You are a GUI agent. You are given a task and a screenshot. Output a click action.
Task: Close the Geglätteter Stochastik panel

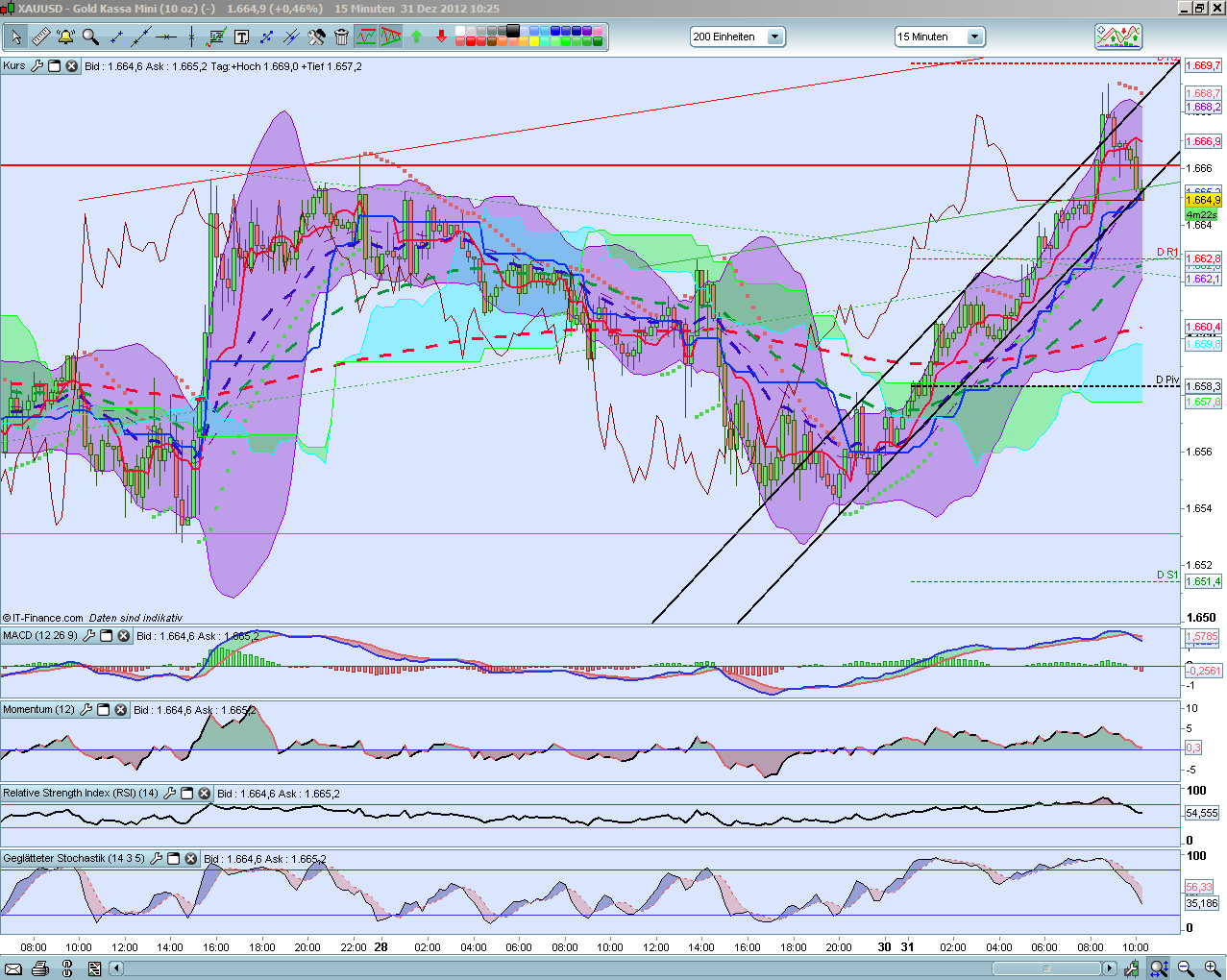tap(191, 858)
